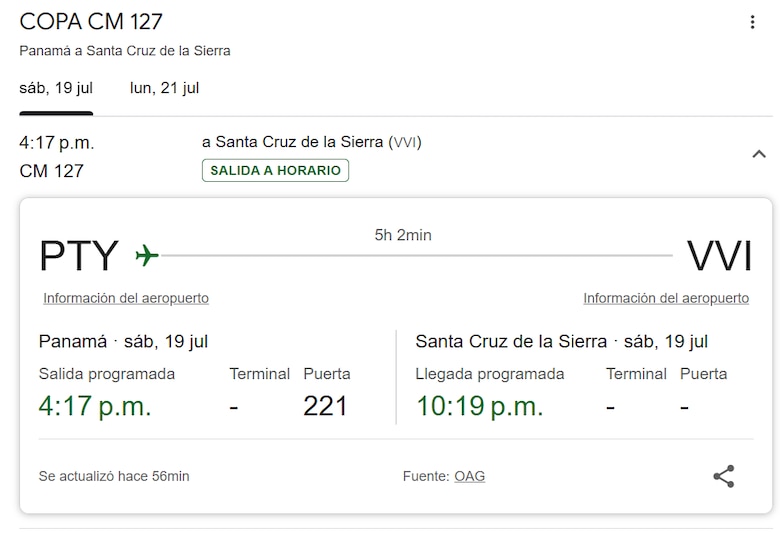
Task: Click the 5h 2min flight duration
Action: [403, 235]
